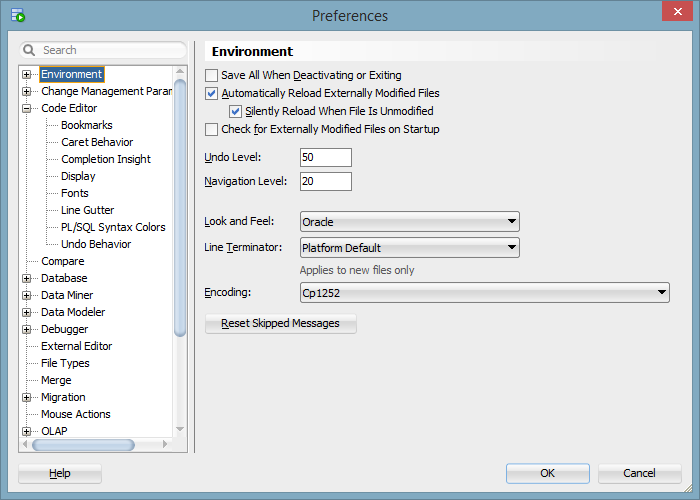Expand the Migration tree node
700x500 pixels.
27,397
